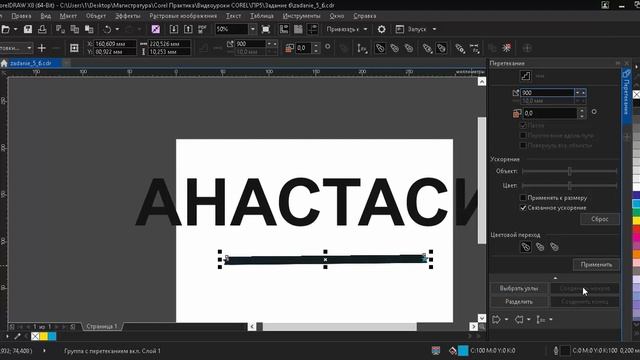Select direct color transition icon in docker
The image size is (640, 360).
click(526, 247)
